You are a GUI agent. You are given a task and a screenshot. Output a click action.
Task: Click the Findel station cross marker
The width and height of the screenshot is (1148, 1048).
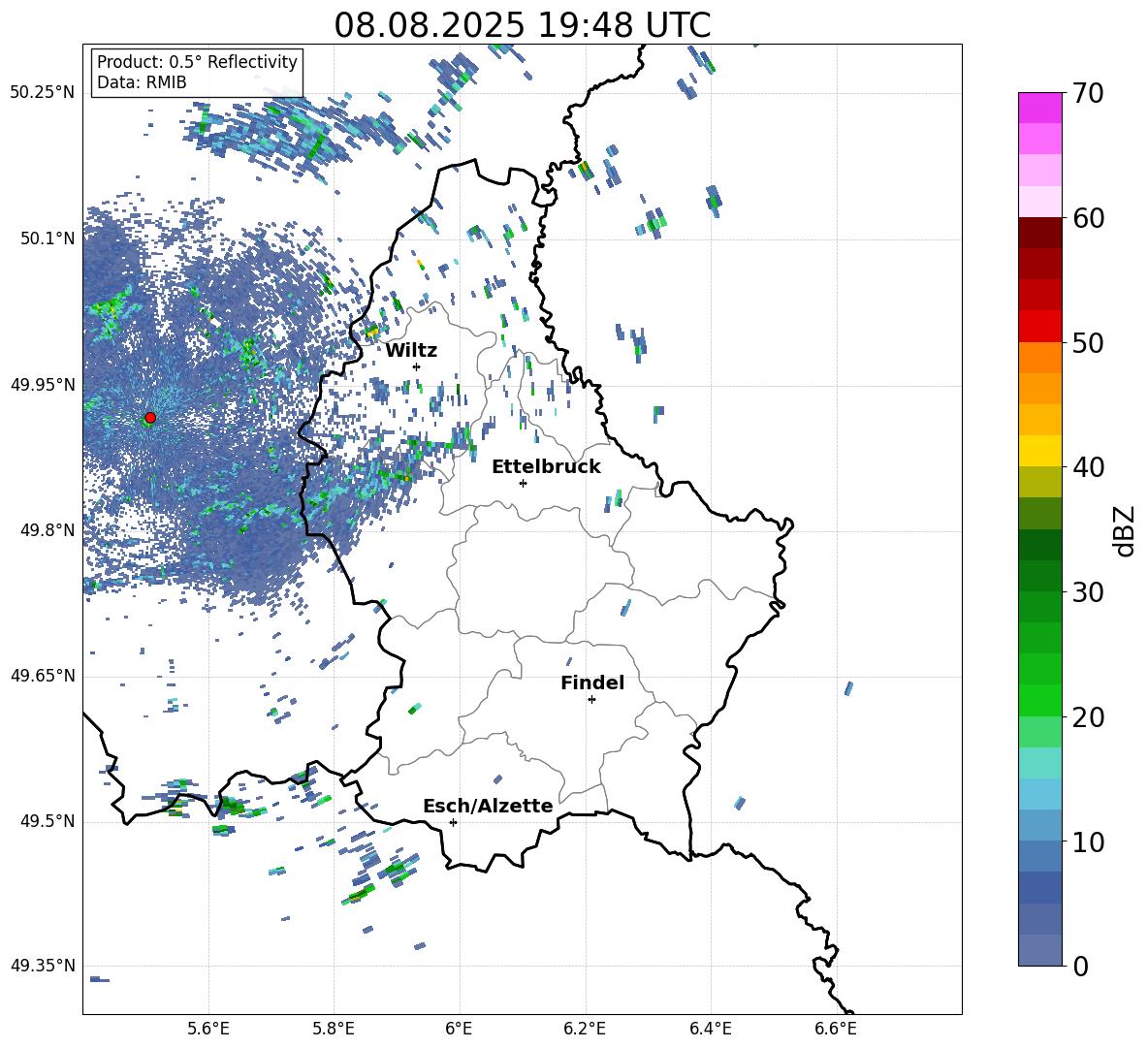[x=591, y=700]
